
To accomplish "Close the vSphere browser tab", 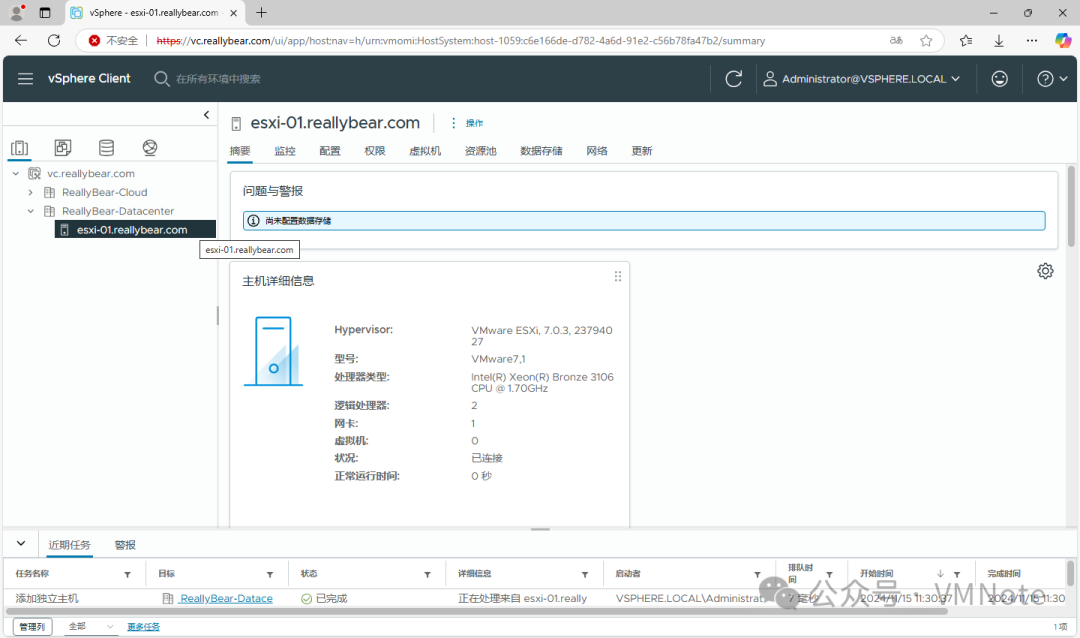I will pos(233,12).
